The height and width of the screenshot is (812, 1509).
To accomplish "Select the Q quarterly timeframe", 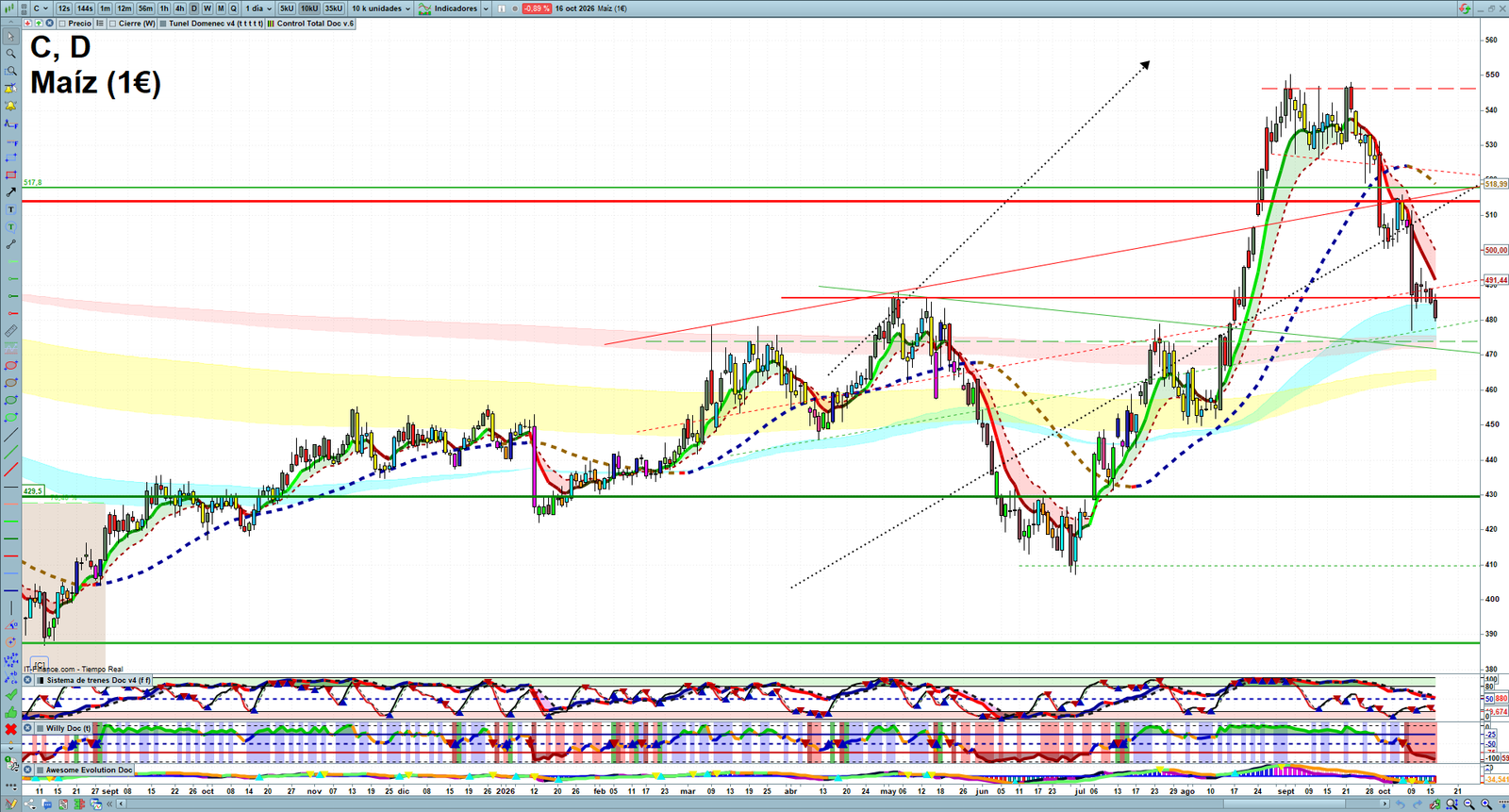I will (234, 8).
